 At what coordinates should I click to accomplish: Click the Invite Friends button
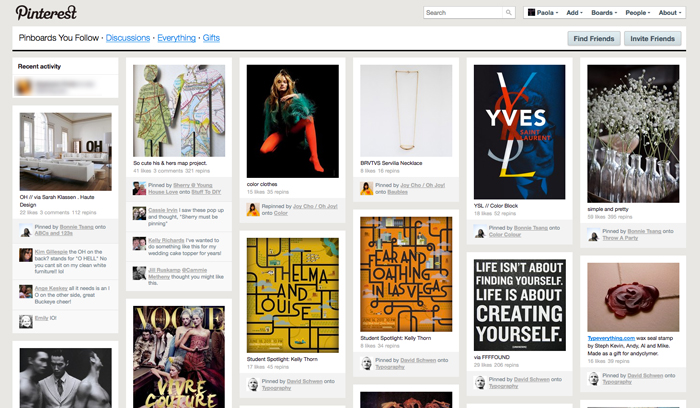[652, 39]
